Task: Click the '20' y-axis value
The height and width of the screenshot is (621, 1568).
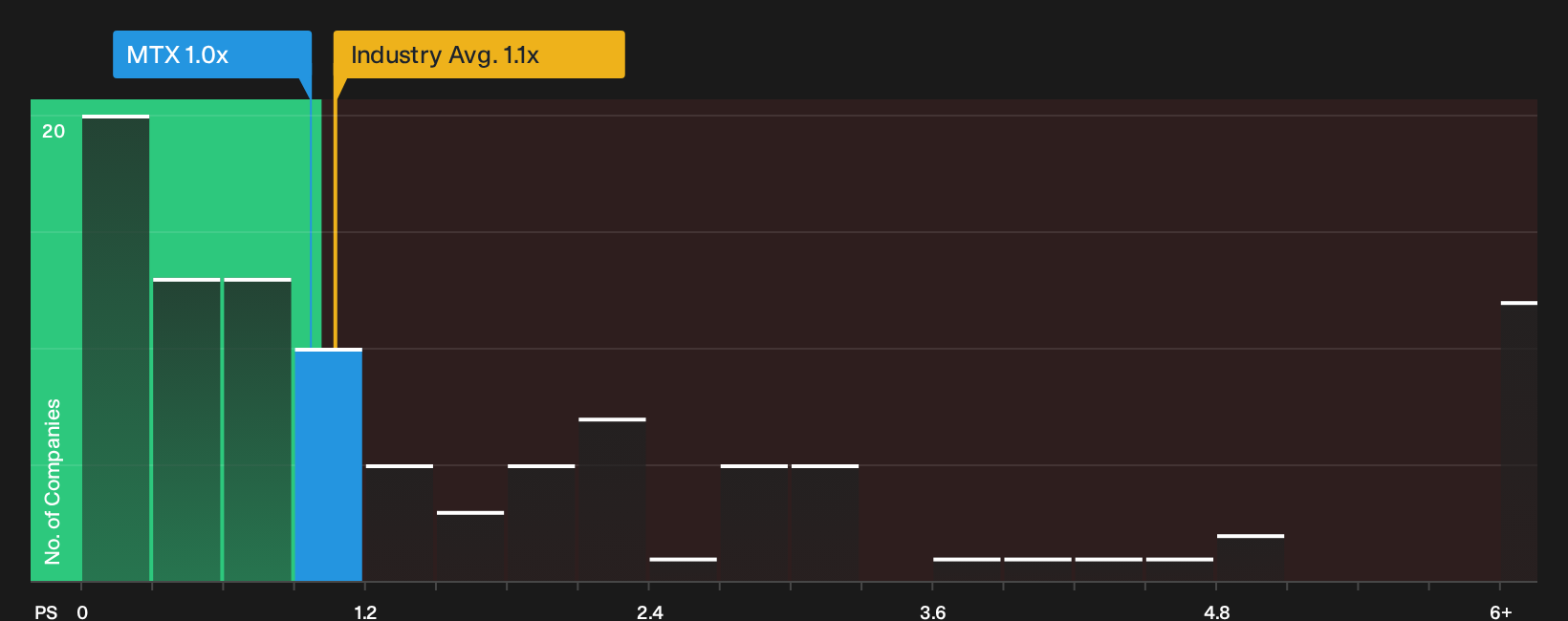Action: tap(54, 132)
